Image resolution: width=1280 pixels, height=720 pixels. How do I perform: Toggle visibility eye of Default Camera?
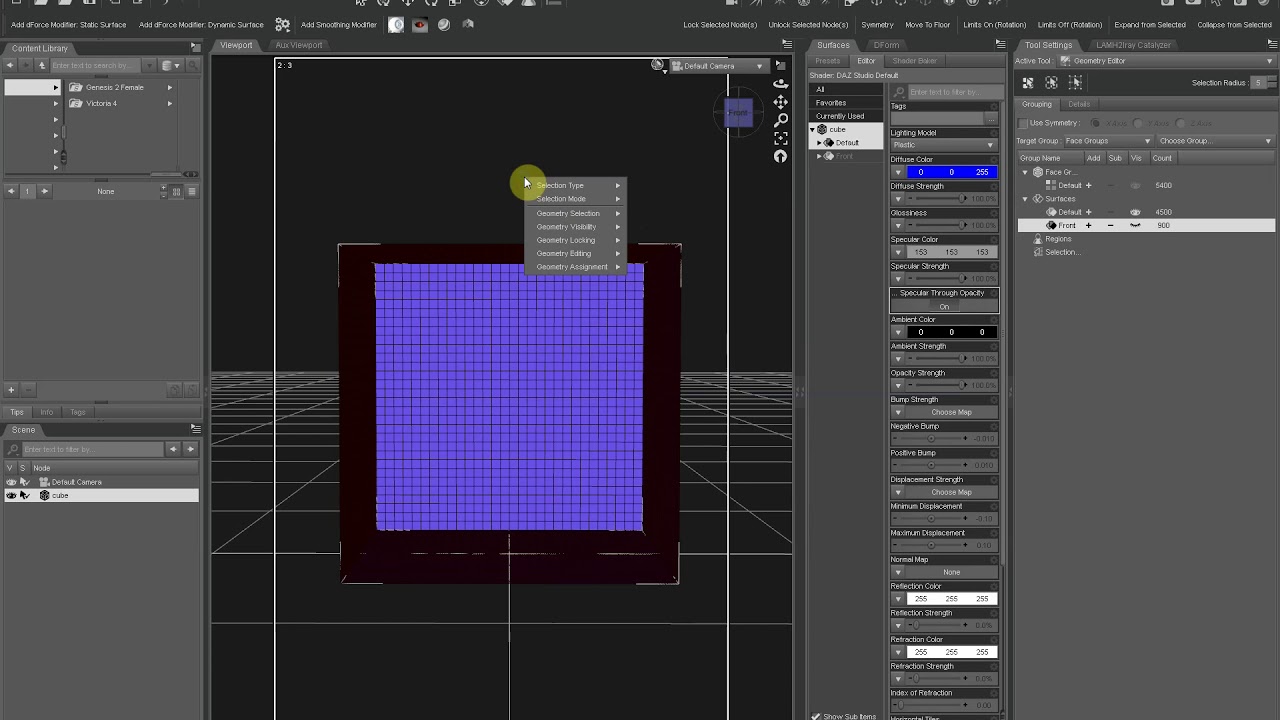coord(11,482)
